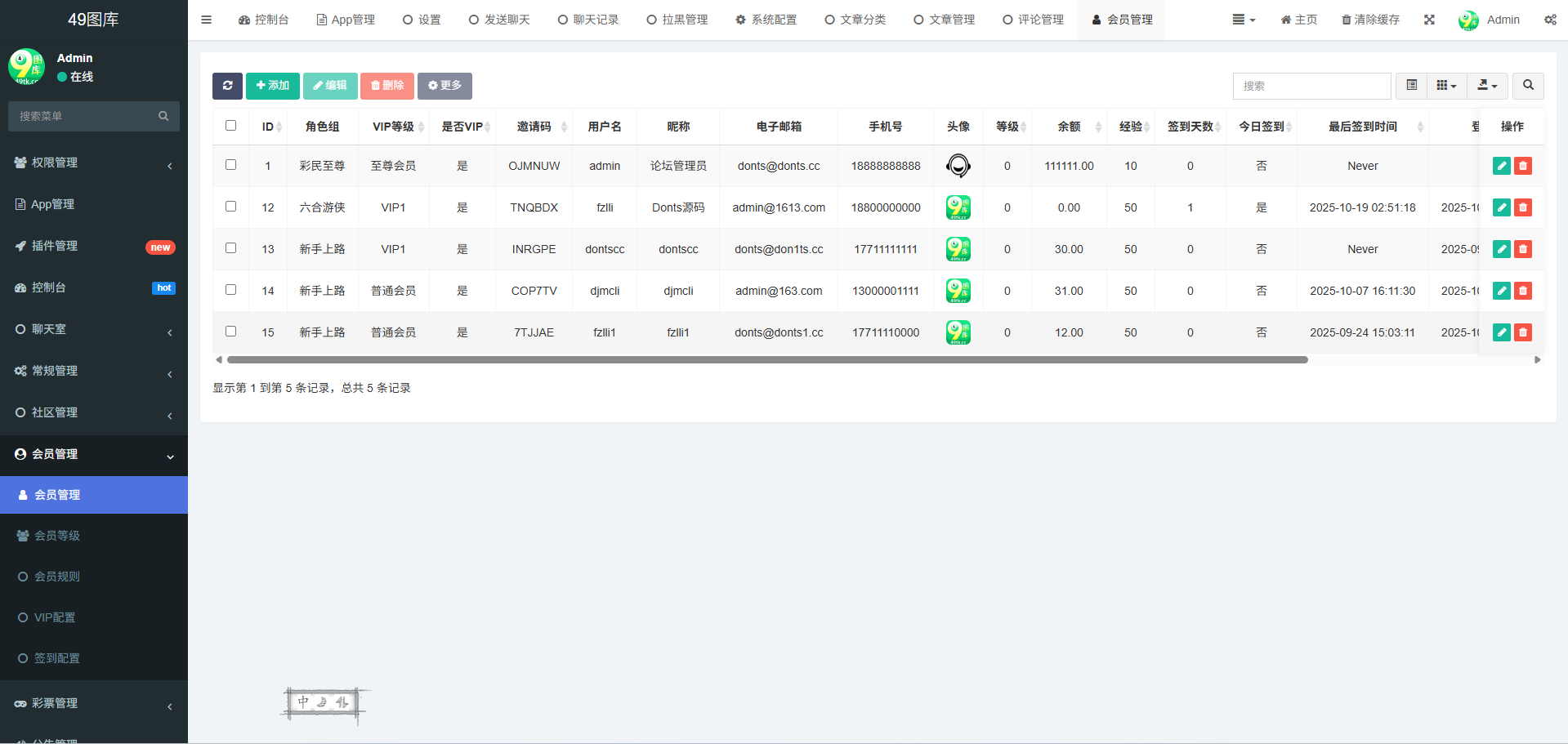This screenshot has height=744, width=1568.
Task: Check the select-all checkbox in table header
Action: (231, 126)
